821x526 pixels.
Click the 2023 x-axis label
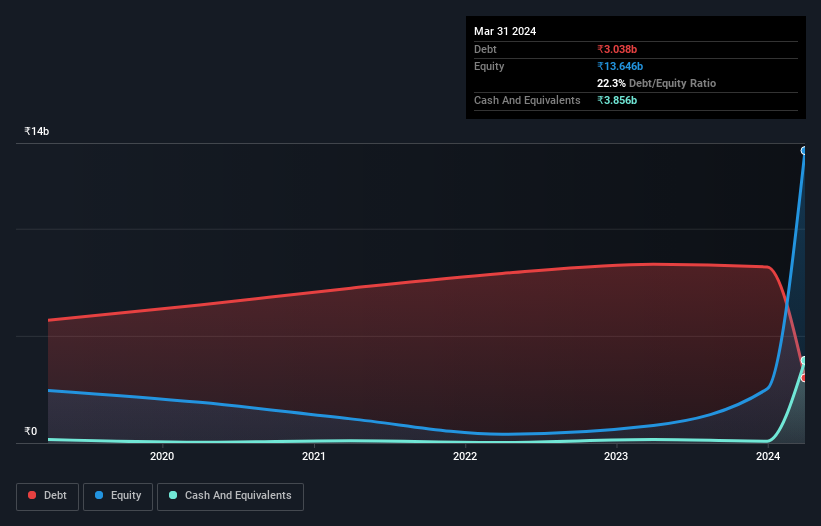tap(616, 456)
